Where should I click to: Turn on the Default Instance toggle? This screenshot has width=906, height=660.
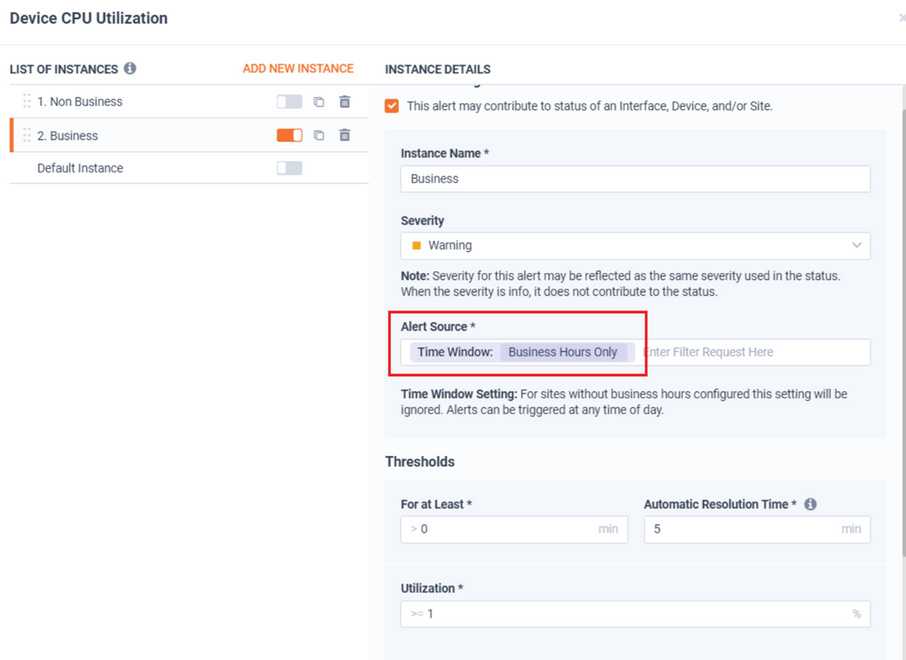coord(289,168)
